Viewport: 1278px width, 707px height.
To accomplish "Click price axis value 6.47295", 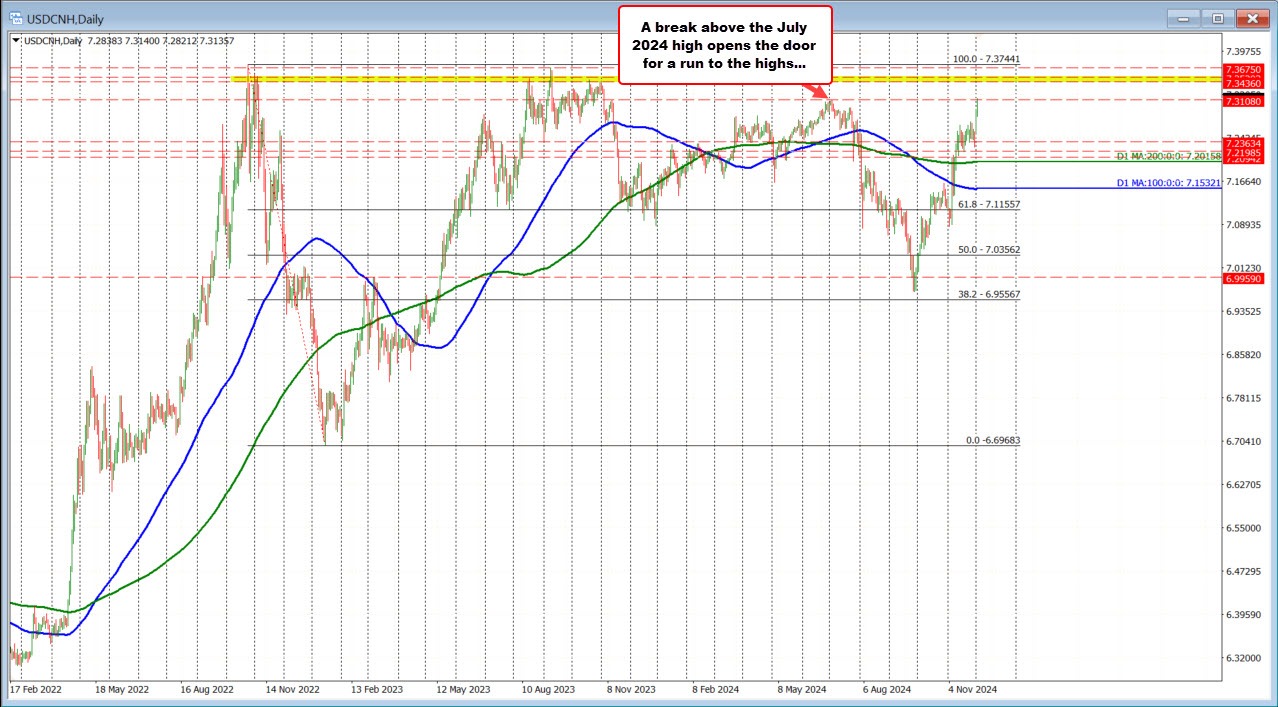I will click(1244, 571).
